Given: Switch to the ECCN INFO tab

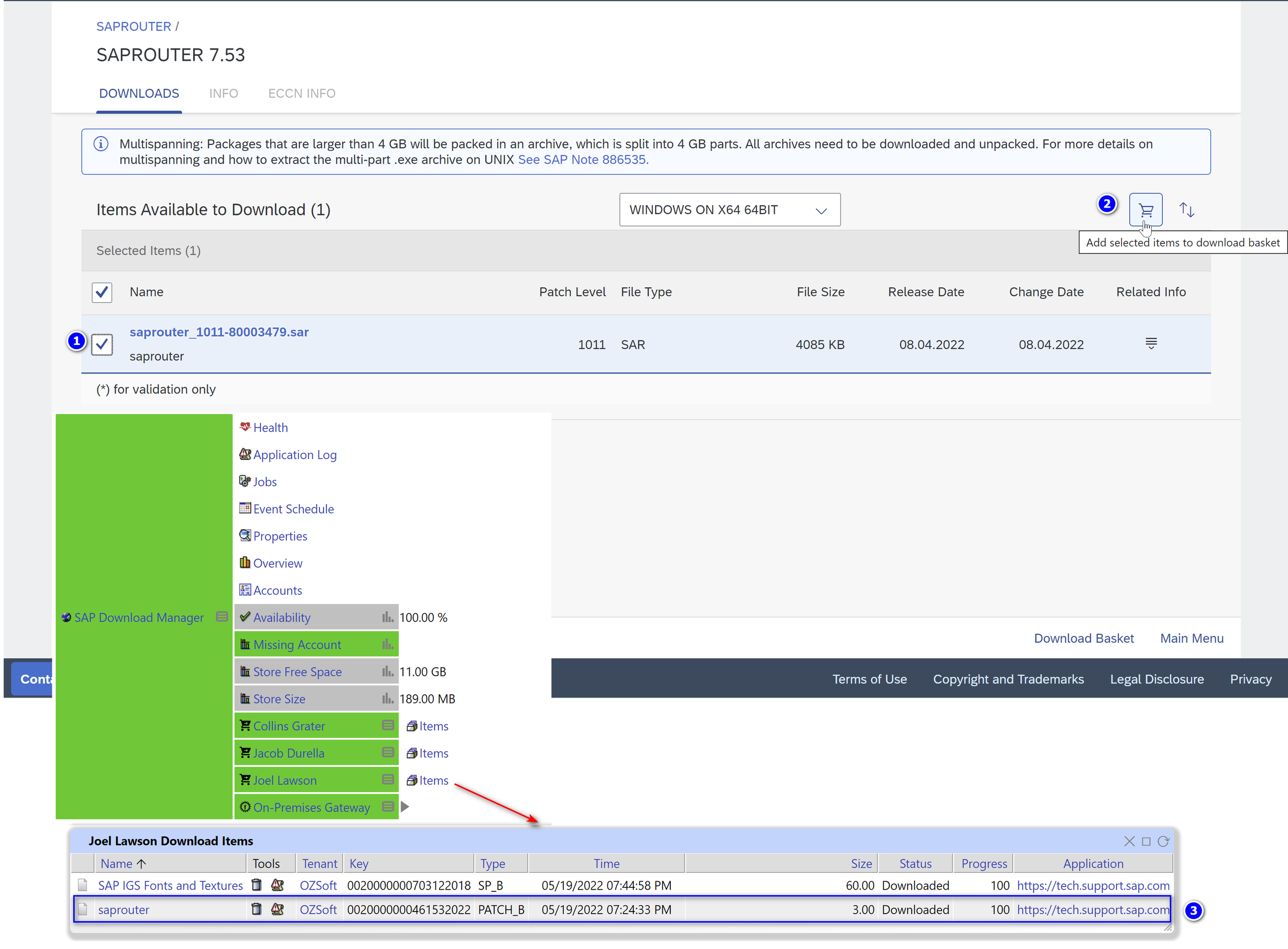Looking at the screenshot, I should [x=301, y=94].
